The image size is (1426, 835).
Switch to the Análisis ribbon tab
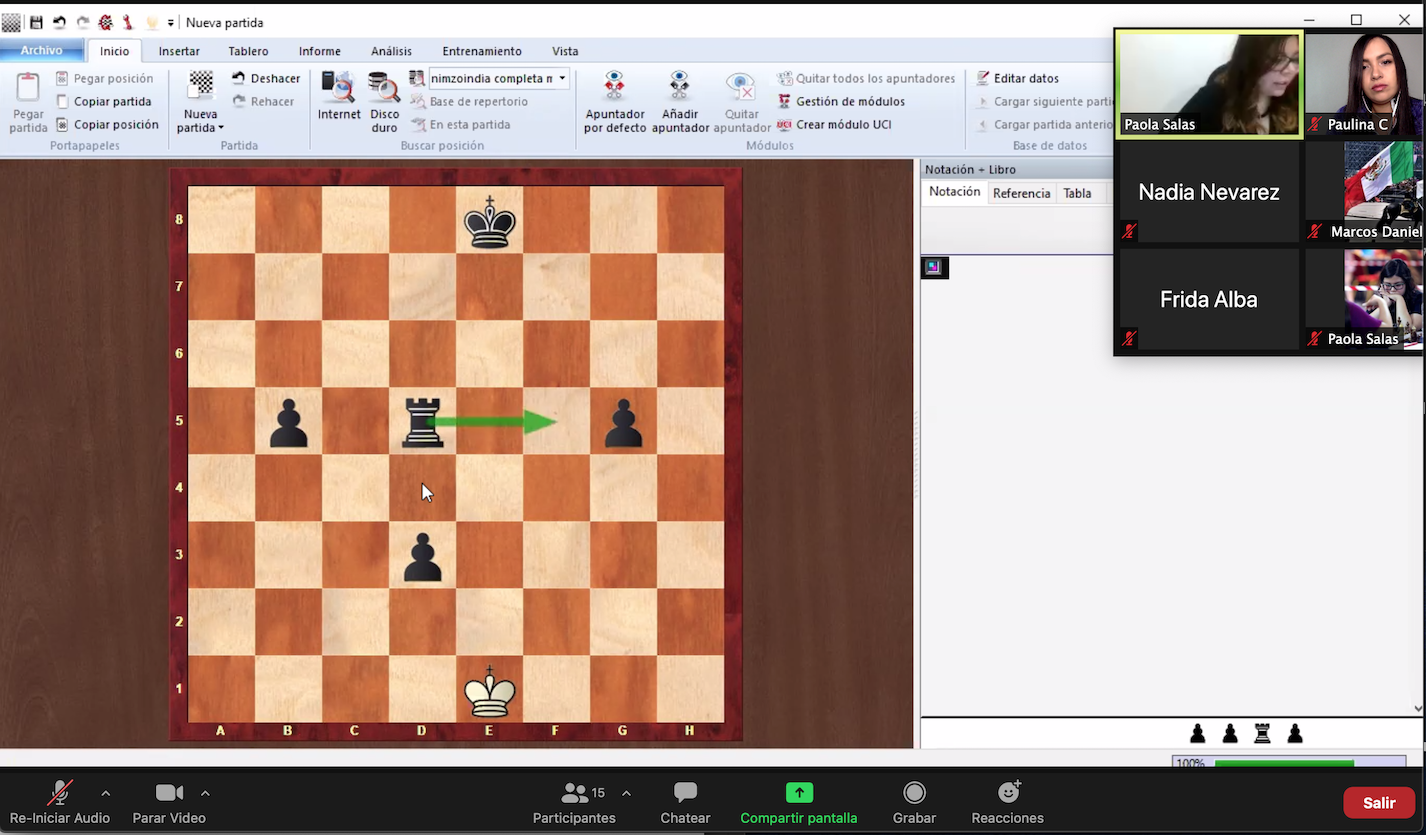point(391,51)
